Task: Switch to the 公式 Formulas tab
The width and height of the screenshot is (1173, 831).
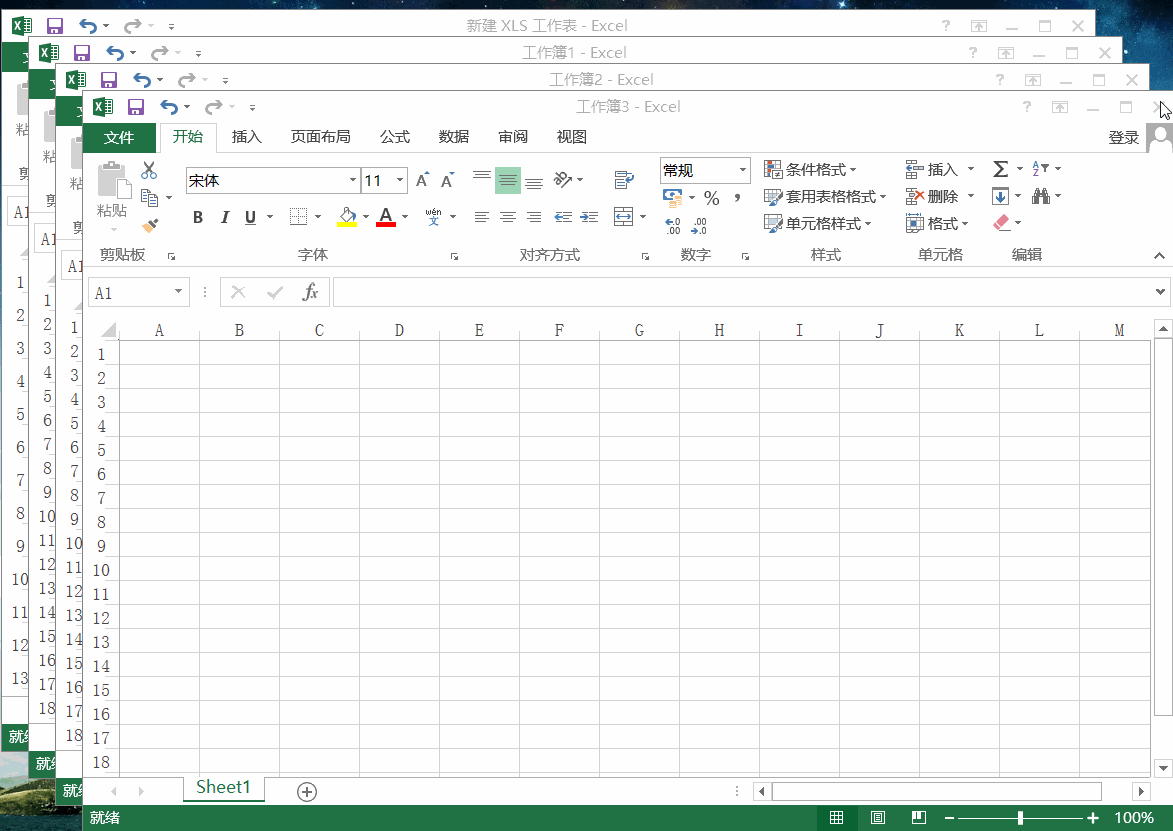Action: coord(394,137)
